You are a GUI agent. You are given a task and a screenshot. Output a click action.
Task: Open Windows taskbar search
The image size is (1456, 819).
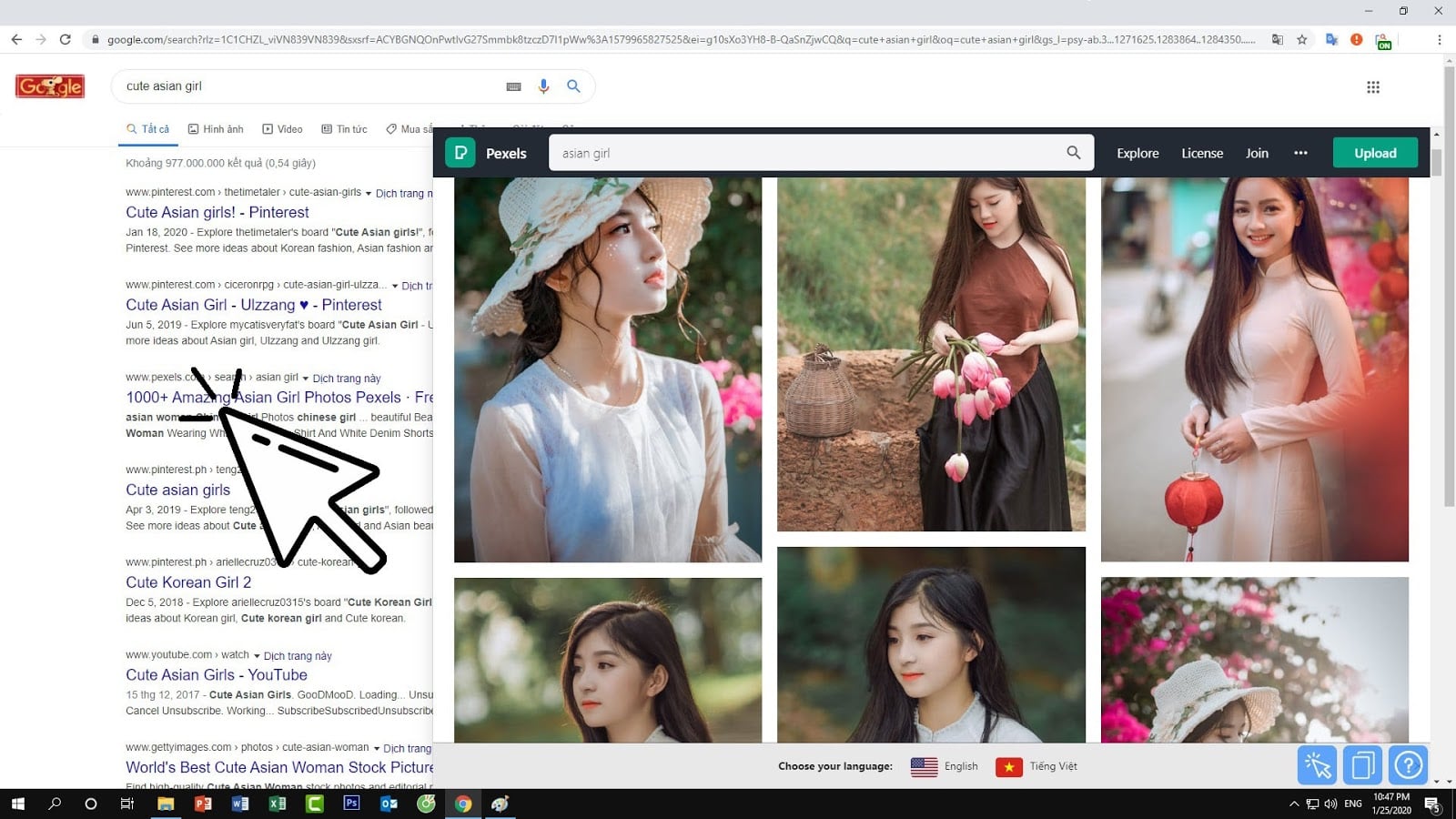(55, 804)
